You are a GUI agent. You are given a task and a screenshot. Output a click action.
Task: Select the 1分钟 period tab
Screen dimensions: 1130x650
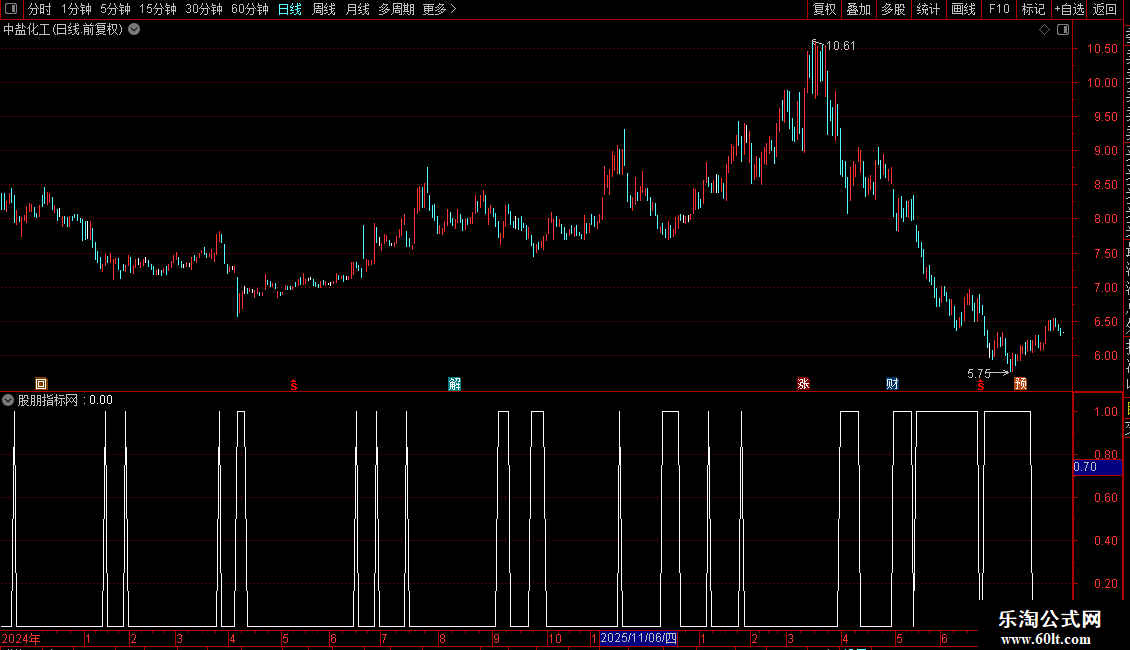pos(76,9)
